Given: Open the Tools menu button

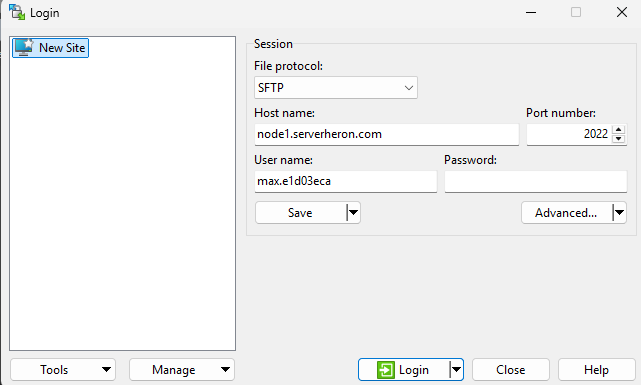Looking at the screenshot, I should (x=63, y=370).
